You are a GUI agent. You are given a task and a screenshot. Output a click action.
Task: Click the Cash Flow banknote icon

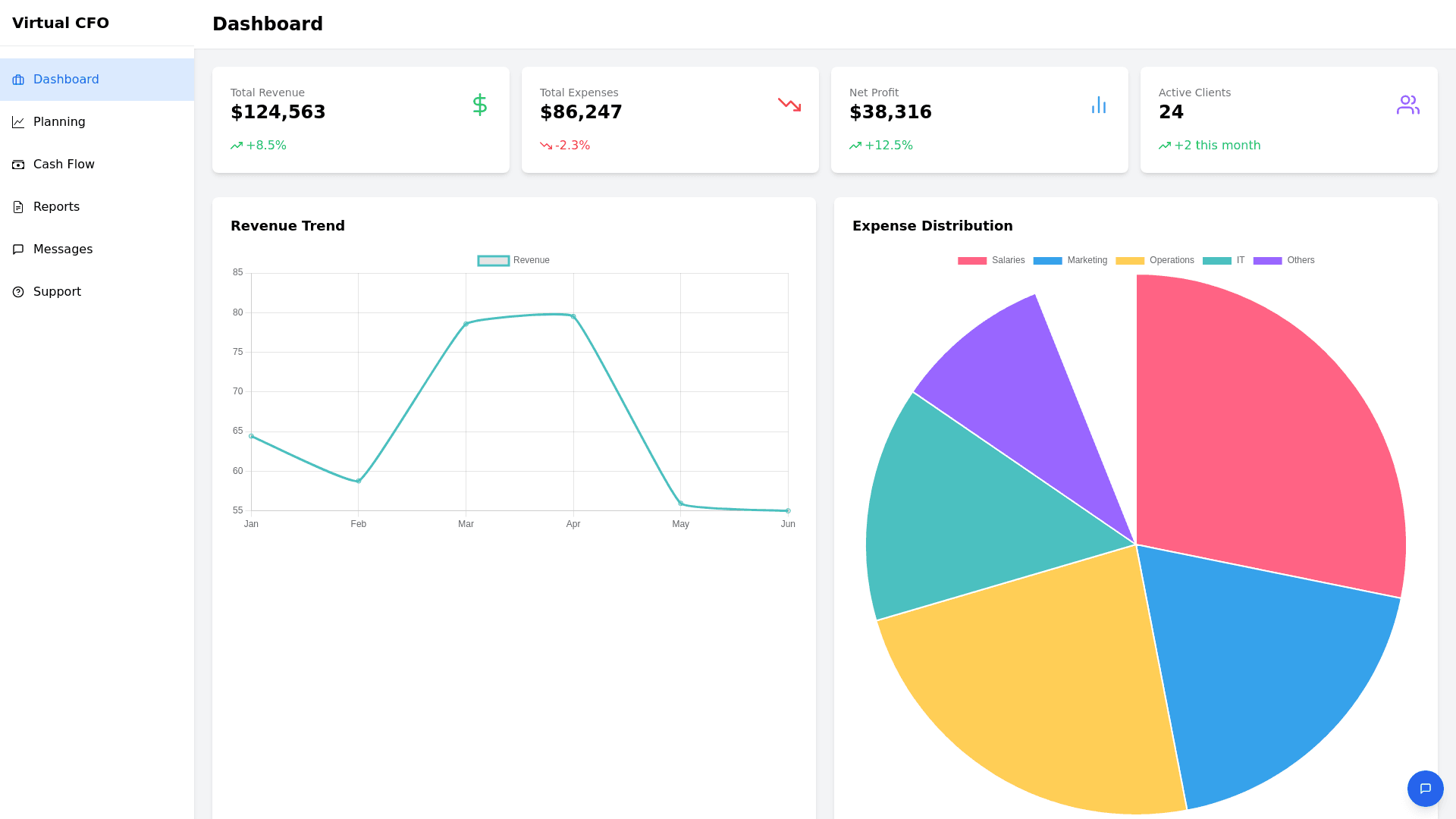18,165
